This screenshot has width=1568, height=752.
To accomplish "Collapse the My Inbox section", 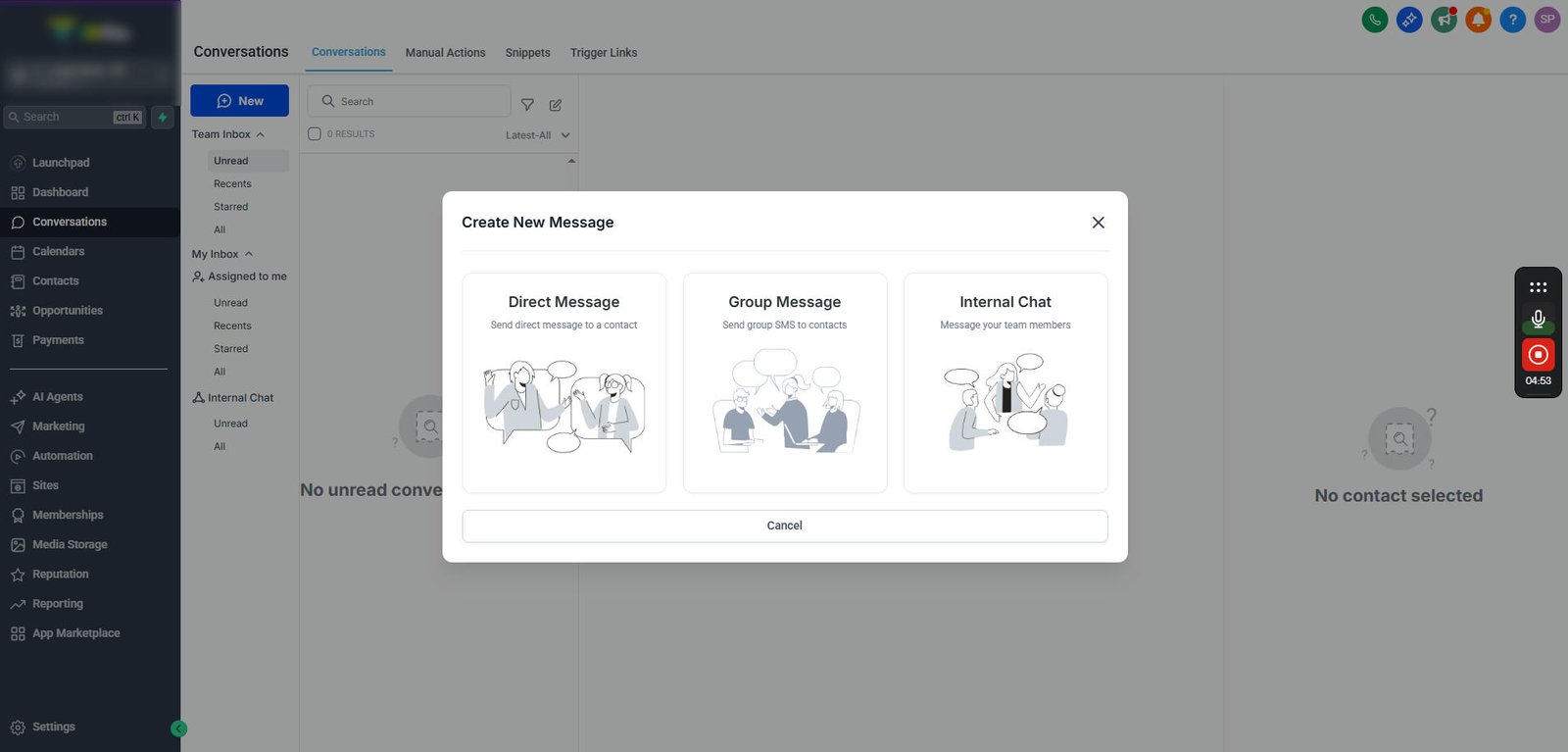I will [x=222, y=254].
